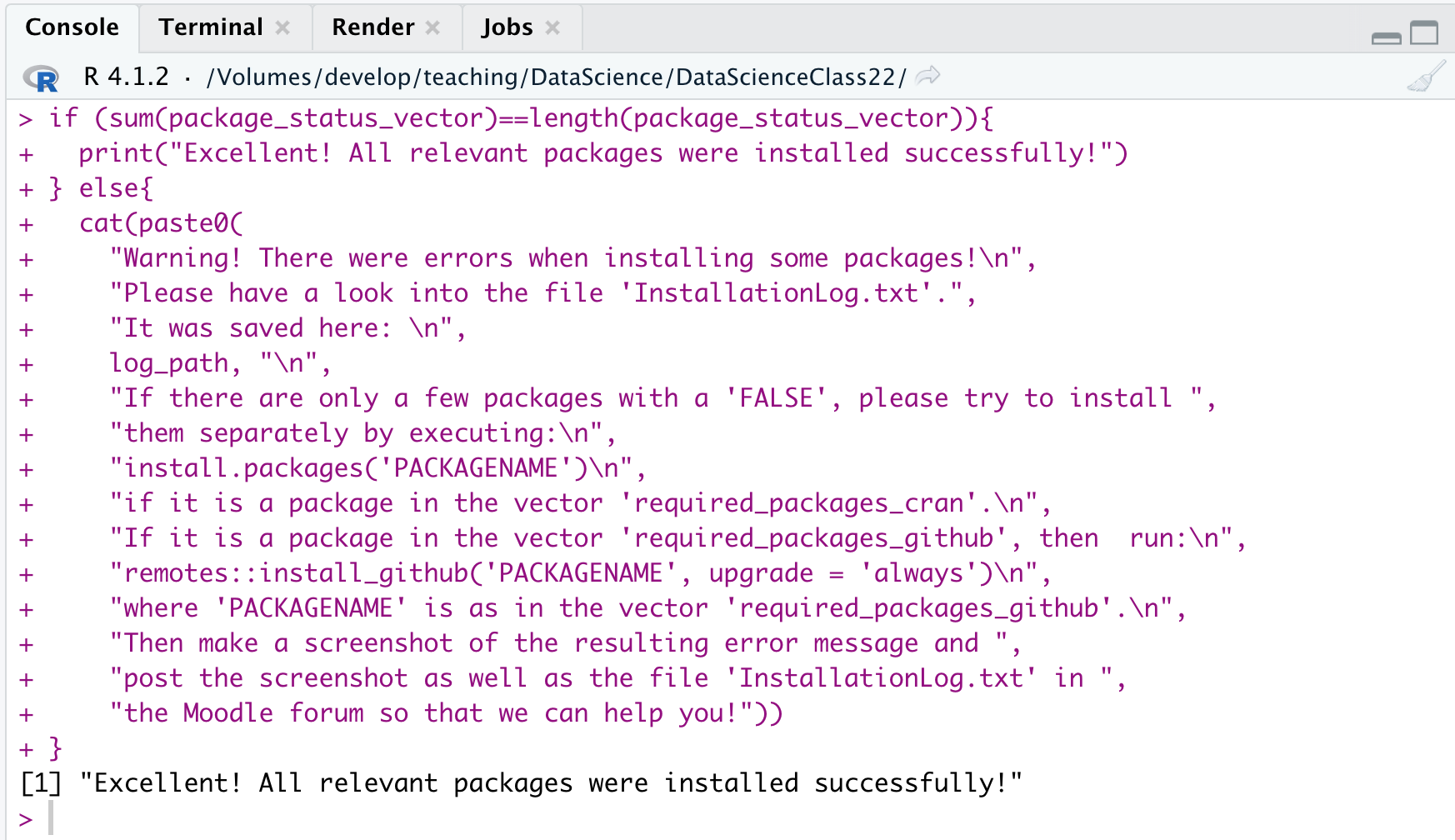Click the "[1] Excellent!" output line
Screen dimensions: 1455x840
click(521, 783)
